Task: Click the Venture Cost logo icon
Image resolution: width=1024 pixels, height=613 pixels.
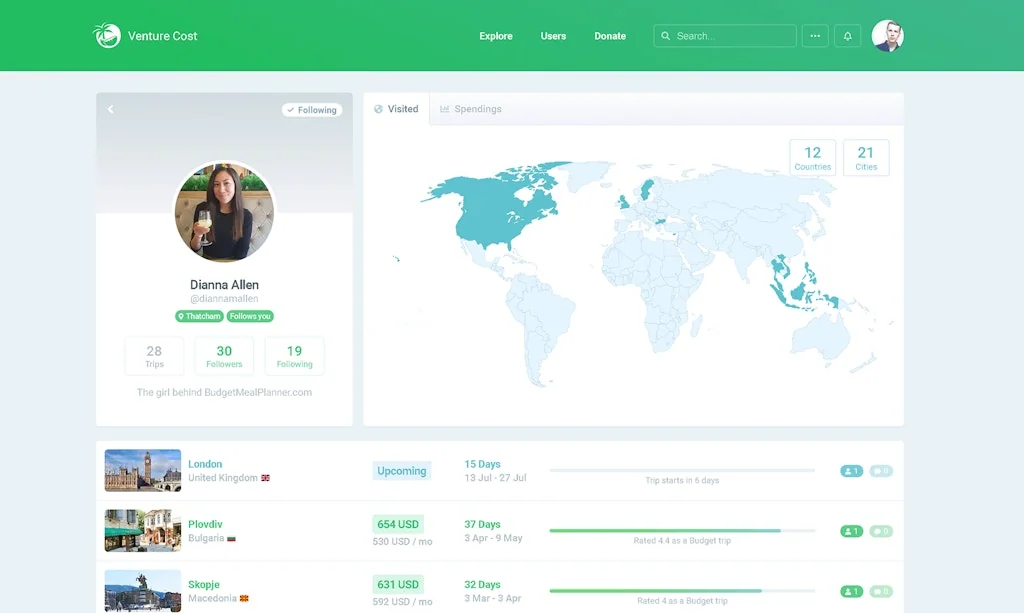Action: tap(106, 35)
